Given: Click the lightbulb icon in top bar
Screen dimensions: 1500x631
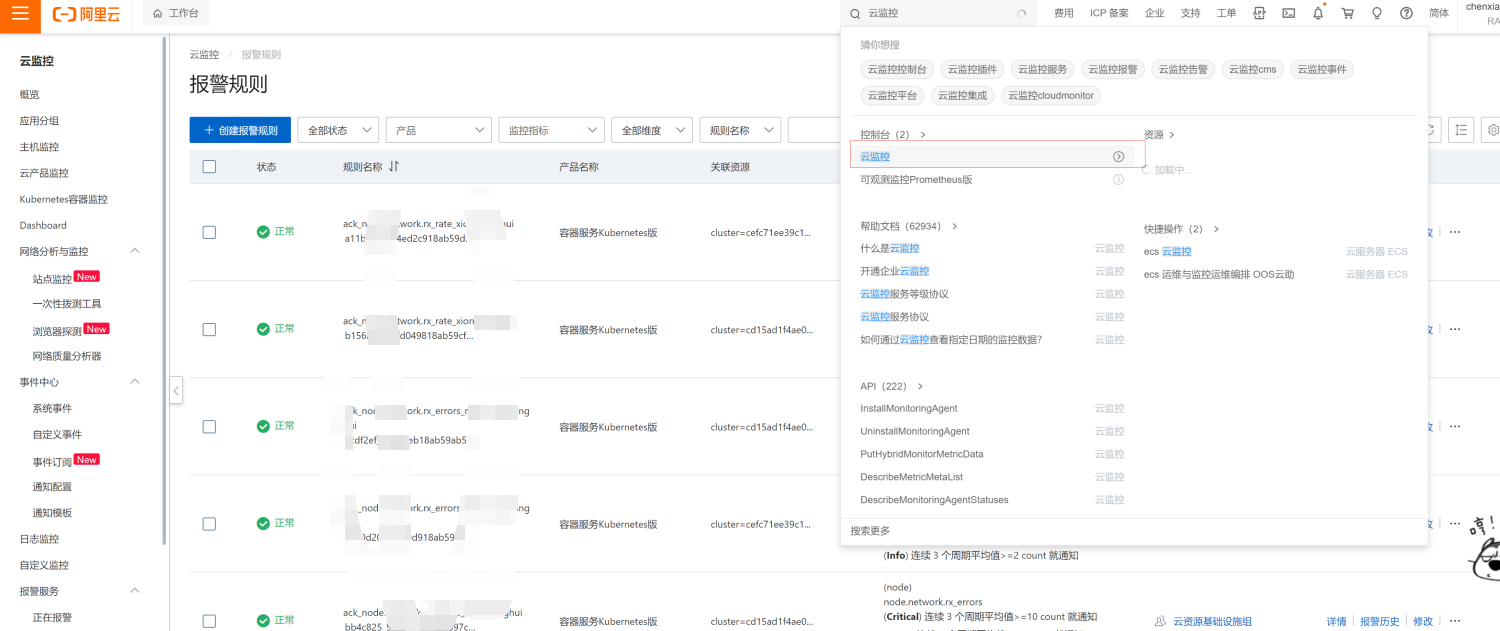Looking at the screenshot, I should (x=1377, y=14).
